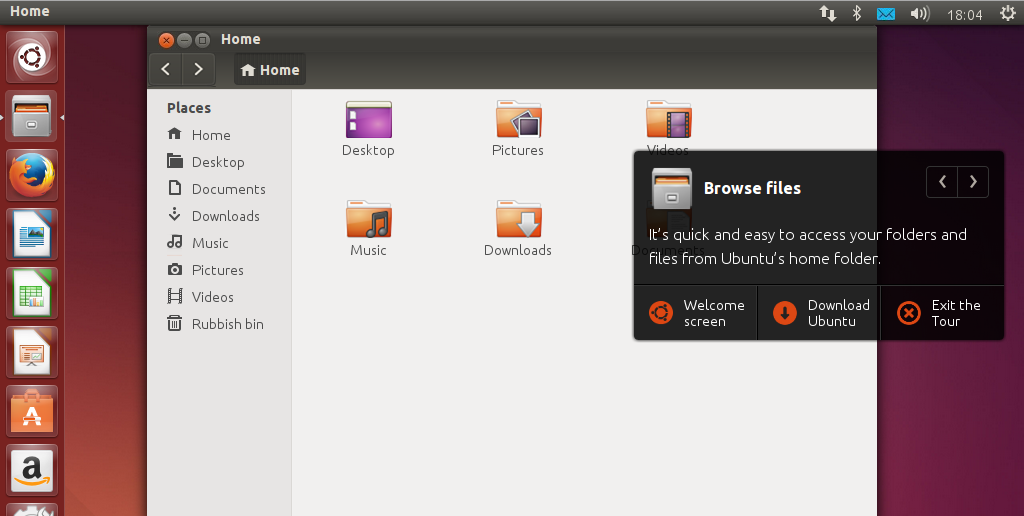Screen dimensions: 1024x516
Task: Go back with the file manager back arrow
Action: pyautogui.click(x=166, y=69)
